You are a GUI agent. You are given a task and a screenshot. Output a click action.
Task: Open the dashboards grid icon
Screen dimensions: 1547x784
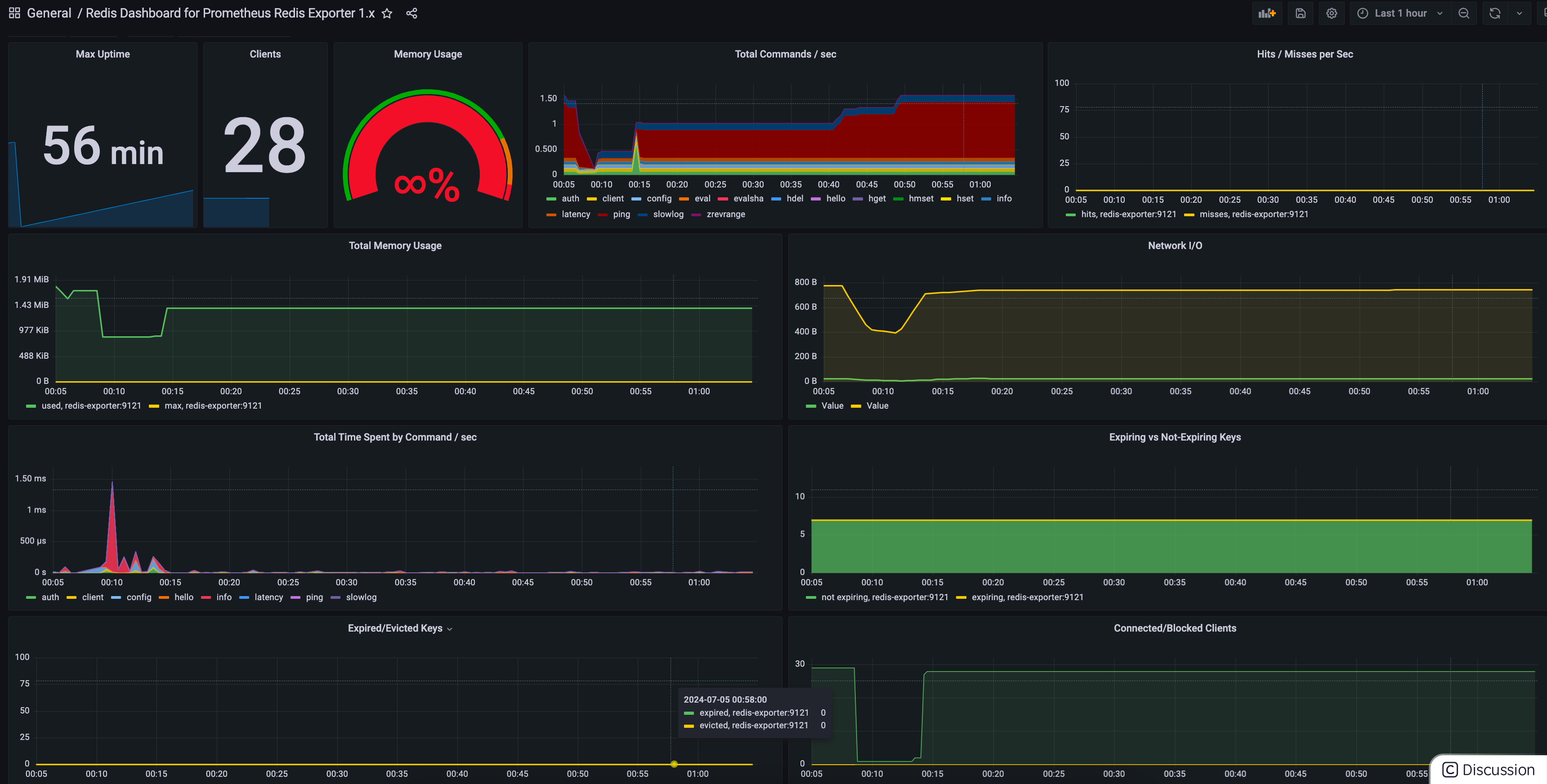point(14,13)
